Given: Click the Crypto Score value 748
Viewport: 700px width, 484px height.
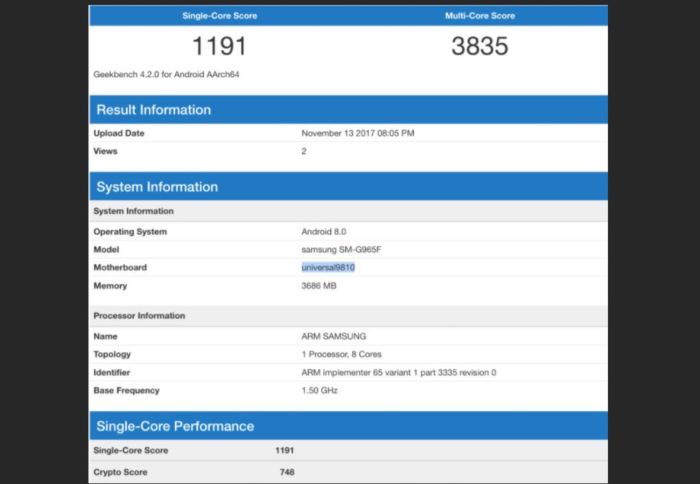Looking at the screenshot, I should tap(287, 472).
